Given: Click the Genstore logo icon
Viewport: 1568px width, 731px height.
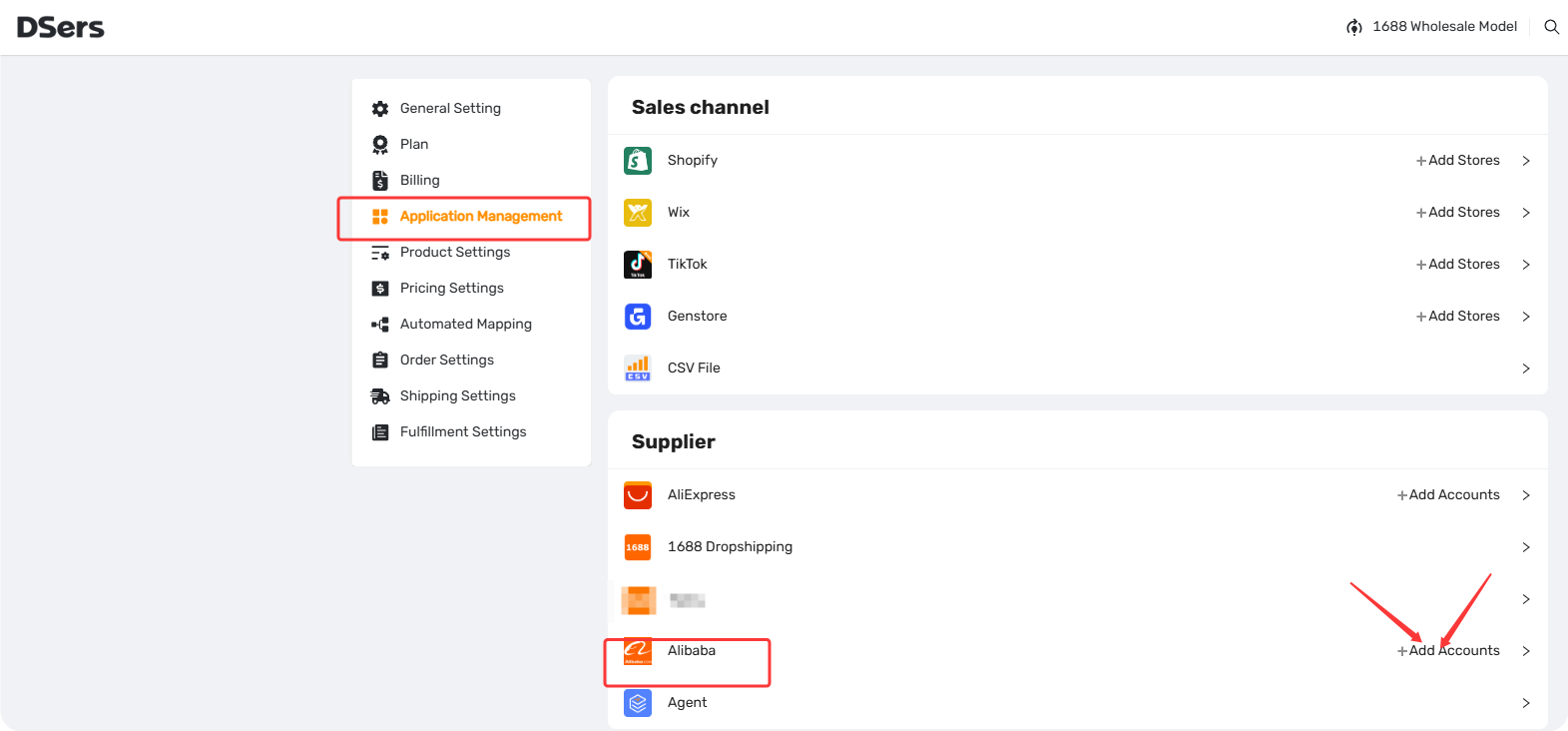Looking at the screenshot, I should (638, 317).
